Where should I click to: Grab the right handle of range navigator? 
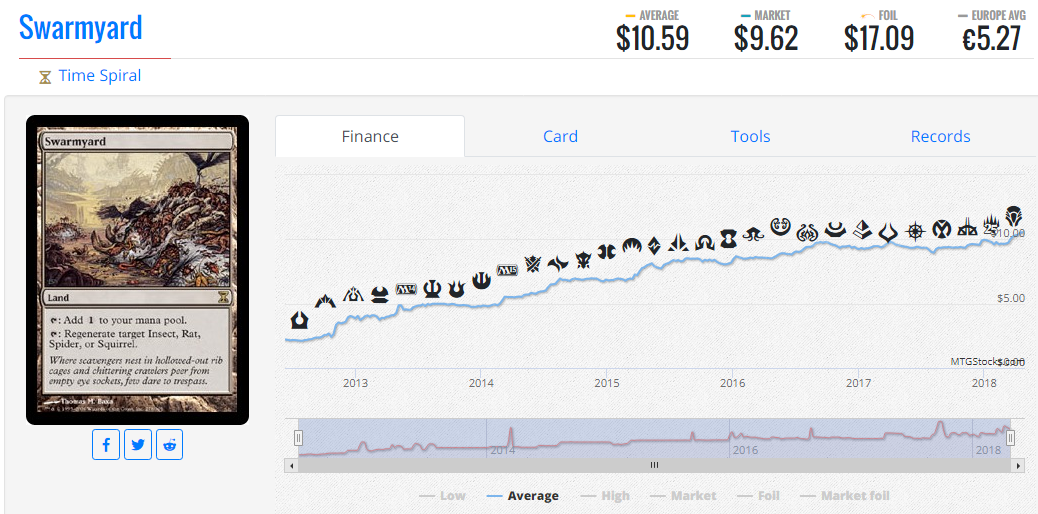point(1010,438)
